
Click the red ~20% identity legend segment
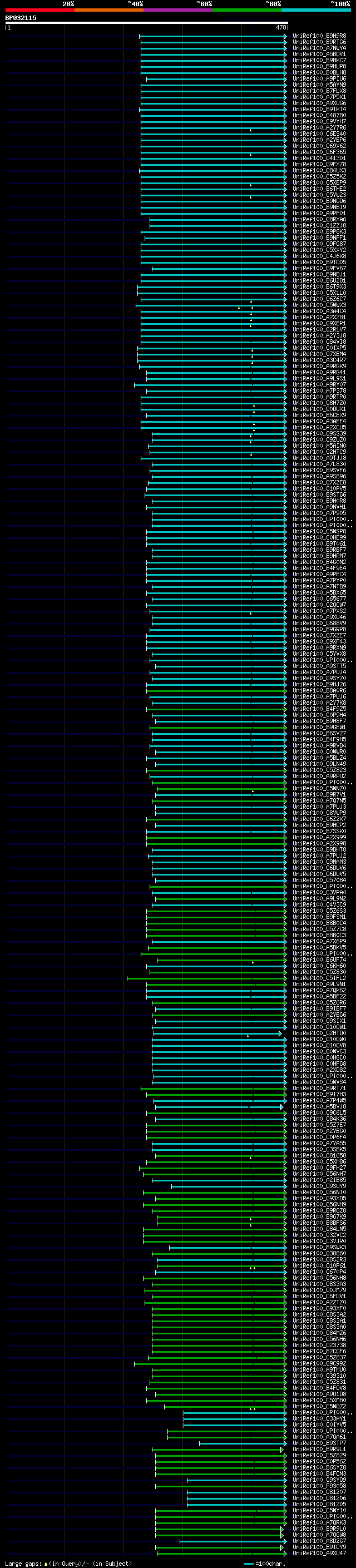pyautogui.click(x=39, y=10)
